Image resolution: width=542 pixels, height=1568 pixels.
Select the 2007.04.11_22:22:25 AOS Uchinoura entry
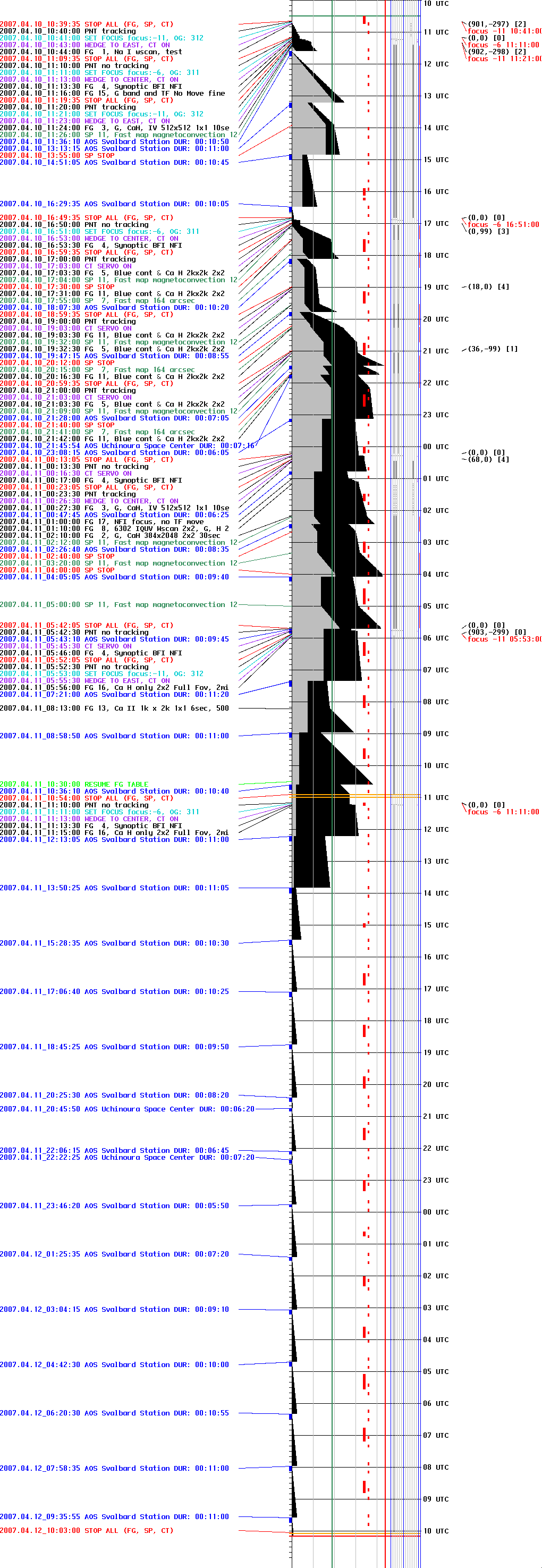(127, 1157)
